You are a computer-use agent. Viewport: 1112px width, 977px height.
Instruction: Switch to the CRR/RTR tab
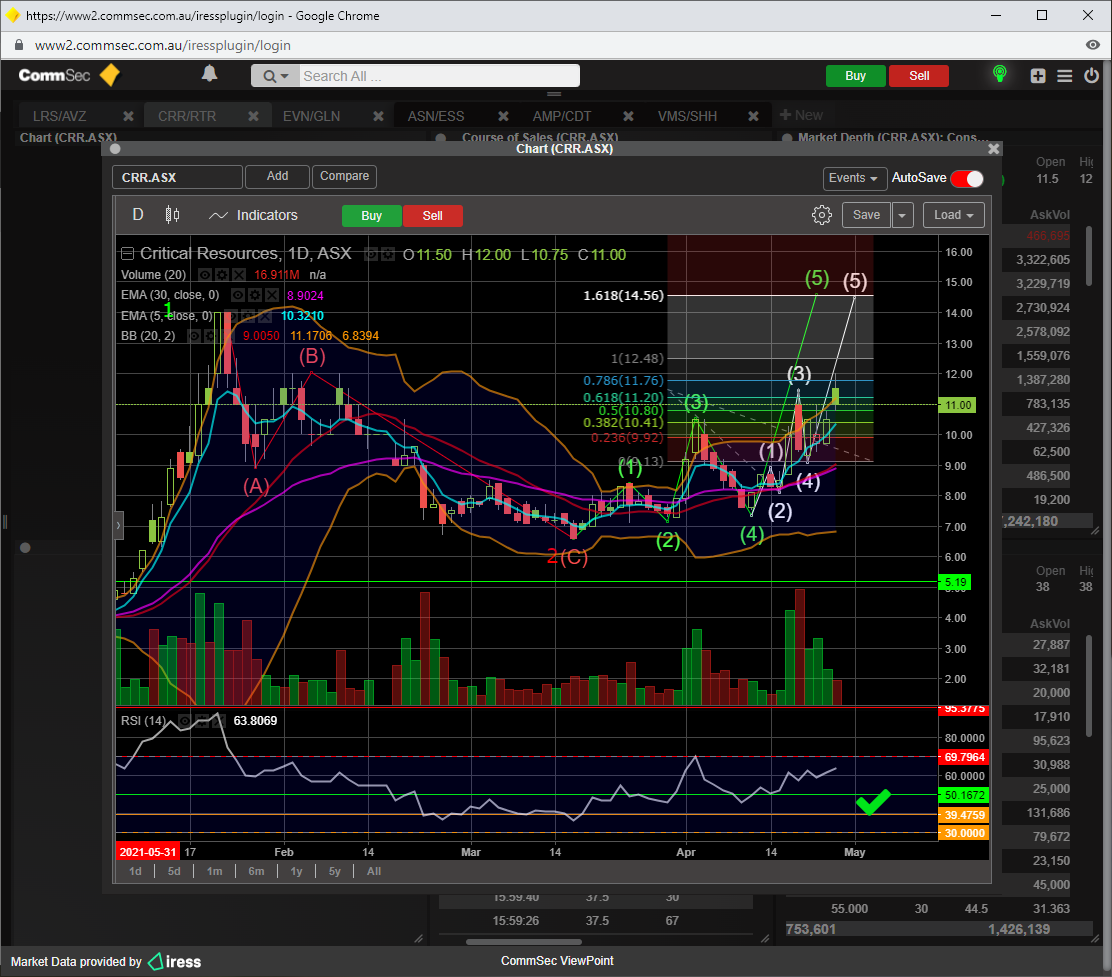tap(187, 116)
